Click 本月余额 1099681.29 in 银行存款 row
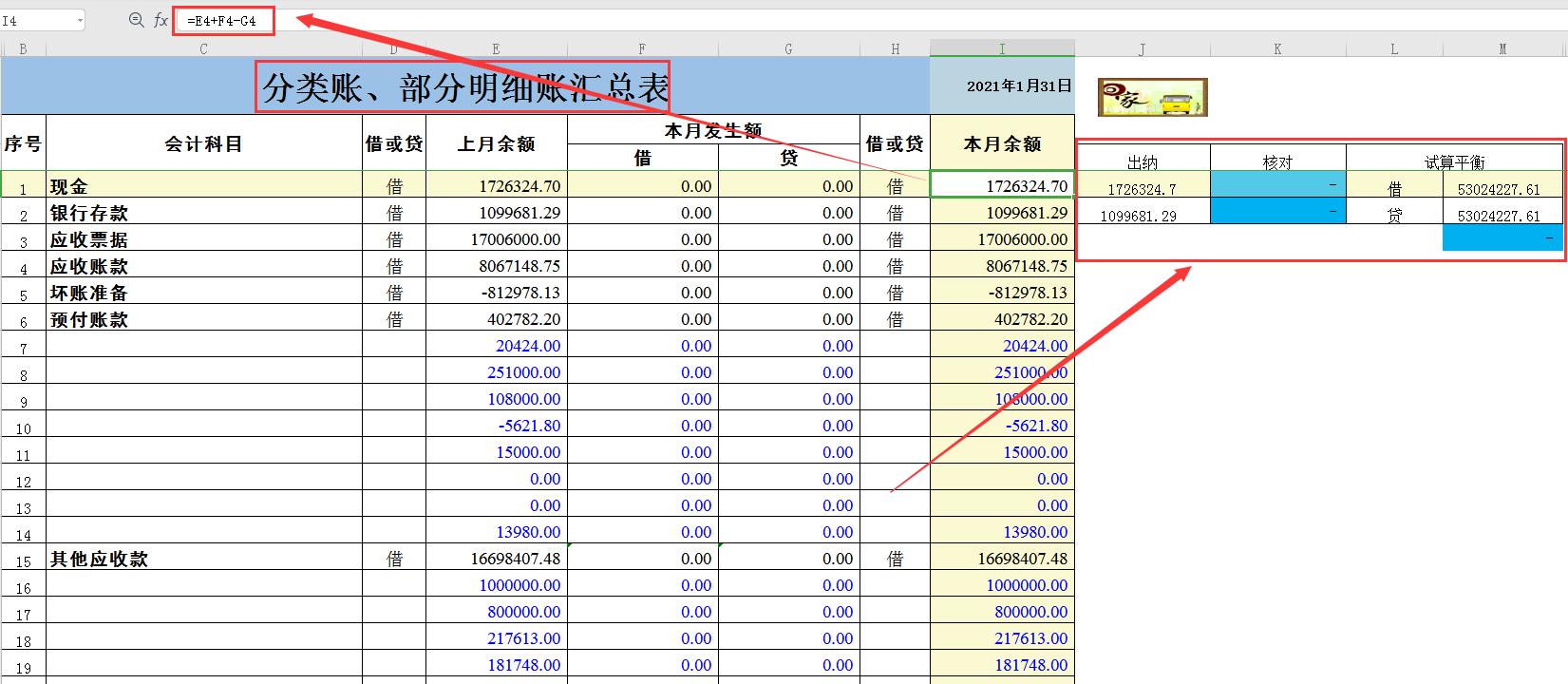 (1002, 213)
